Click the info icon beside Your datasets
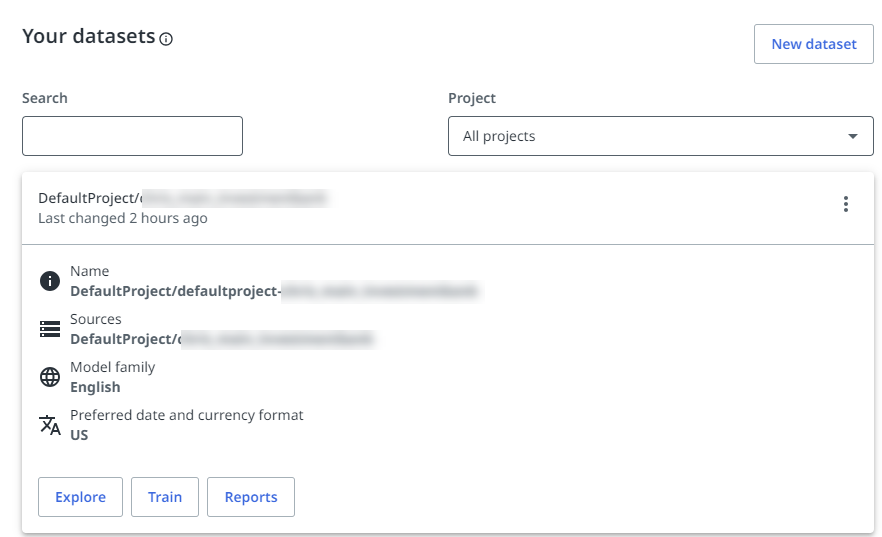 tap(166, 39)
